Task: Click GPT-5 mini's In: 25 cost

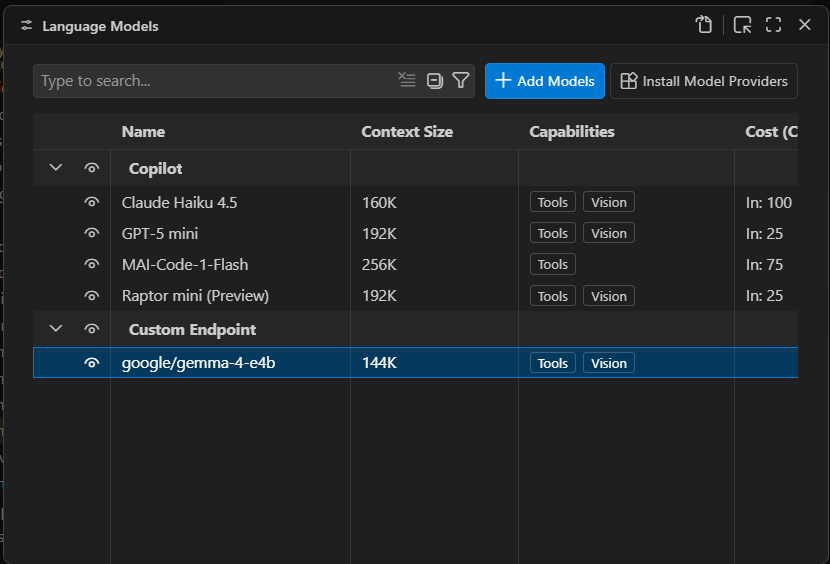Action: [764, 234]
